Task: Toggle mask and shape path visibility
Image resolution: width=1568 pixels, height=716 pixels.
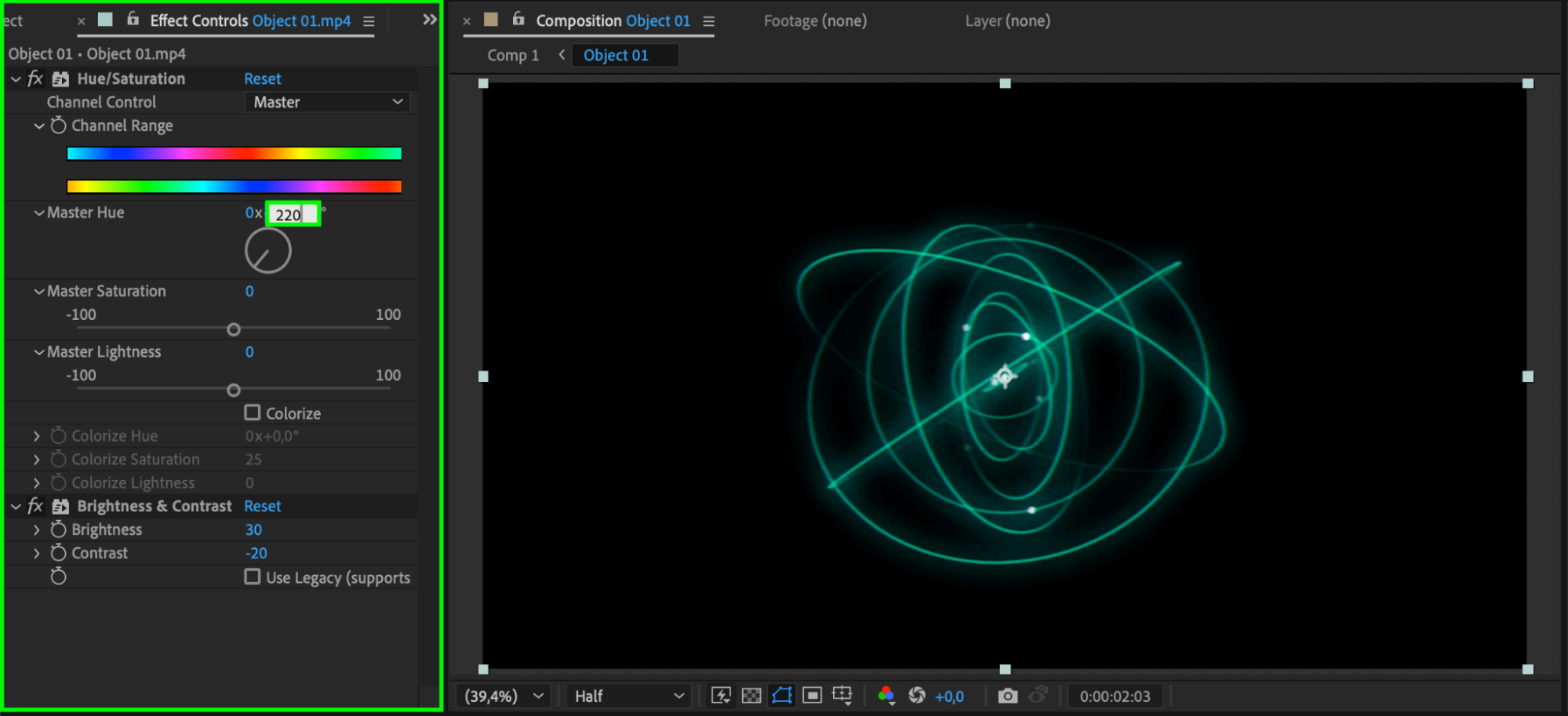Action: [x=781, y=696]
